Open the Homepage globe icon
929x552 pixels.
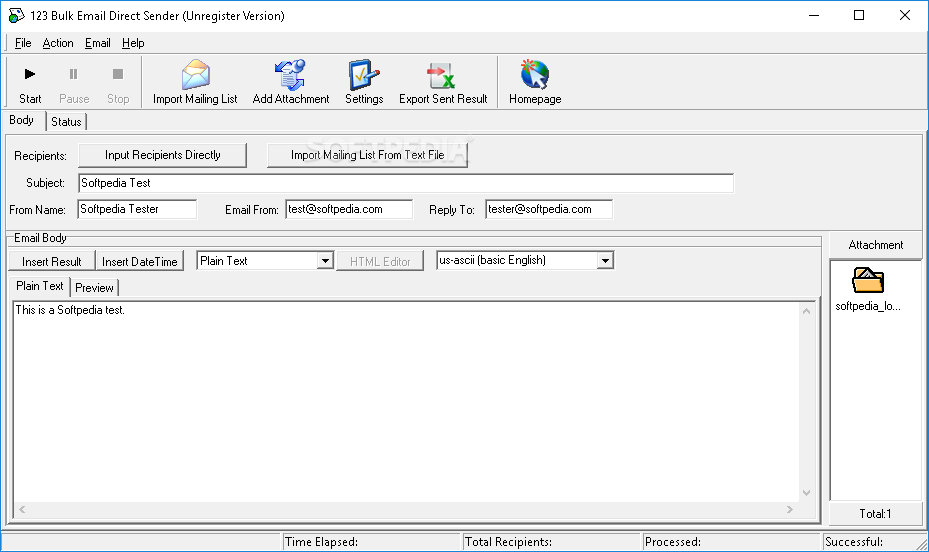pyautogui.click(x=535, y=75)
